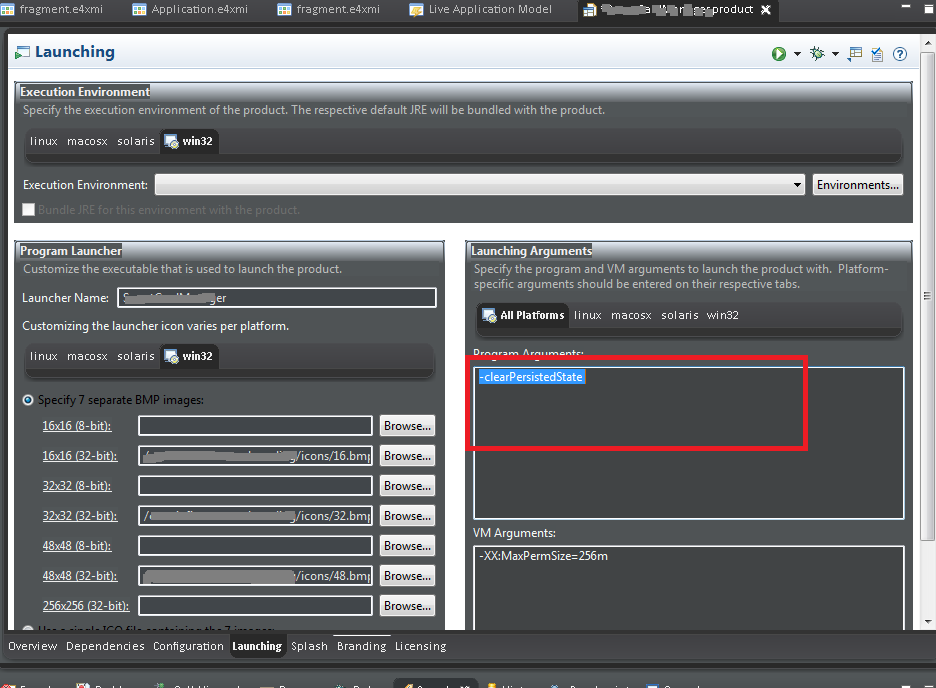Click the -clearPersistedState program argument text
This screenshot has height=688, width=936.
tap(531, 377)
